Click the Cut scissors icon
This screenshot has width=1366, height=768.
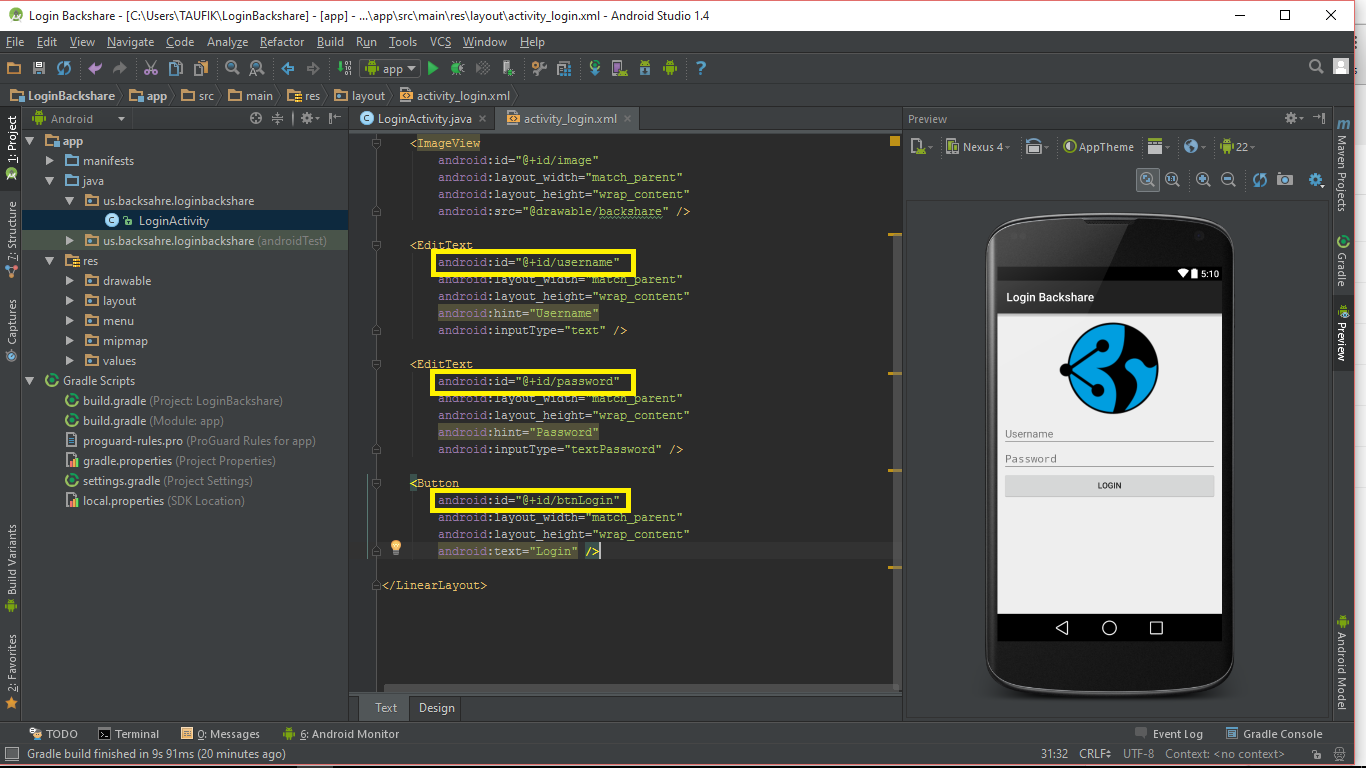coord(151,68)
